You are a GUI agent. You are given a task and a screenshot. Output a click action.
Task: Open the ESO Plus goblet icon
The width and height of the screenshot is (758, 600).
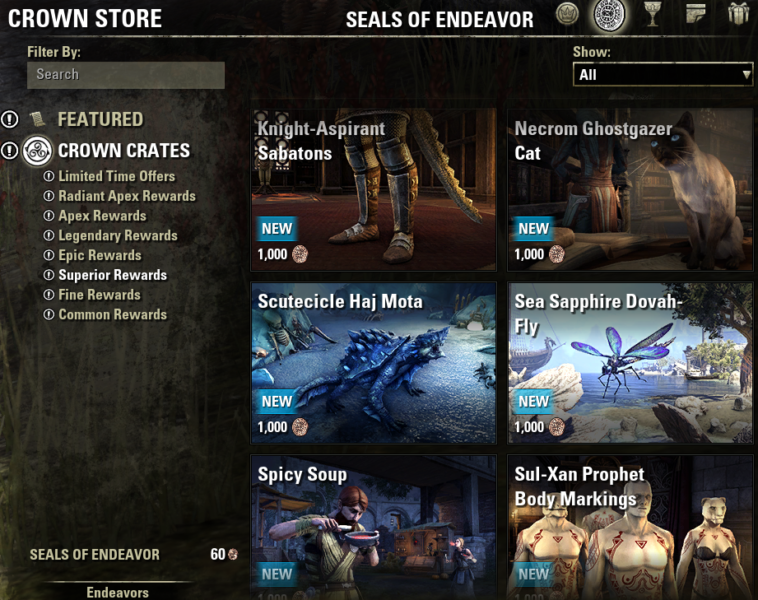point(652,14)
